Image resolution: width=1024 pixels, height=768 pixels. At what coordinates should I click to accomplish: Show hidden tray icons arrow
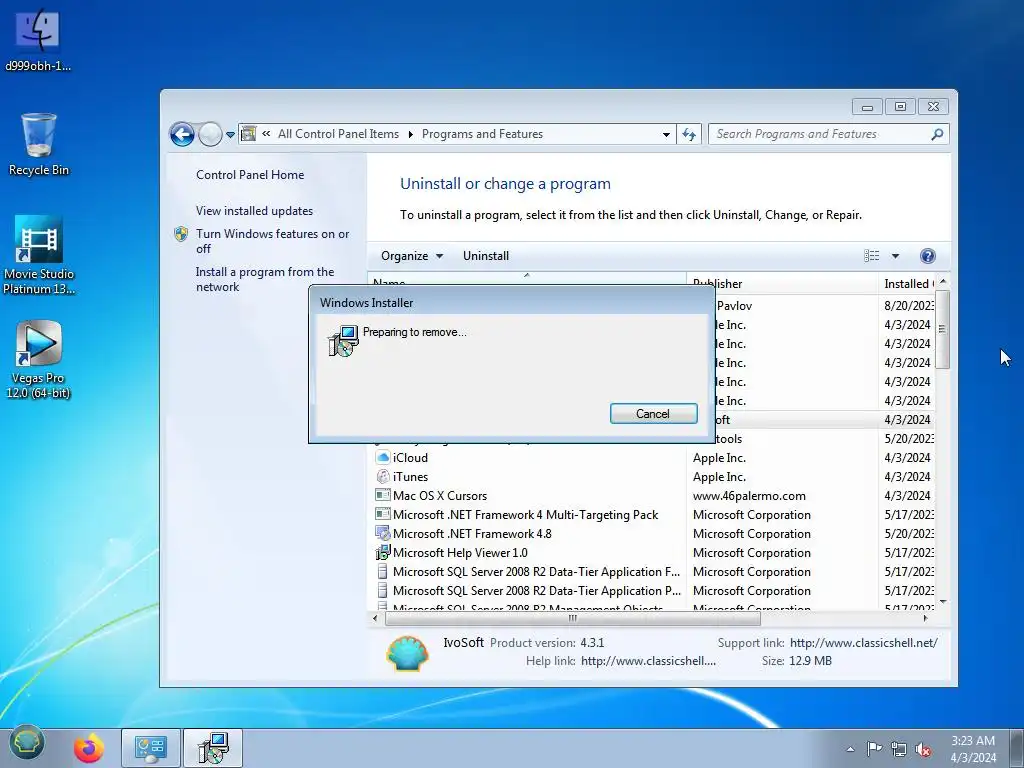pyautogui.click(x=850, y=749)
